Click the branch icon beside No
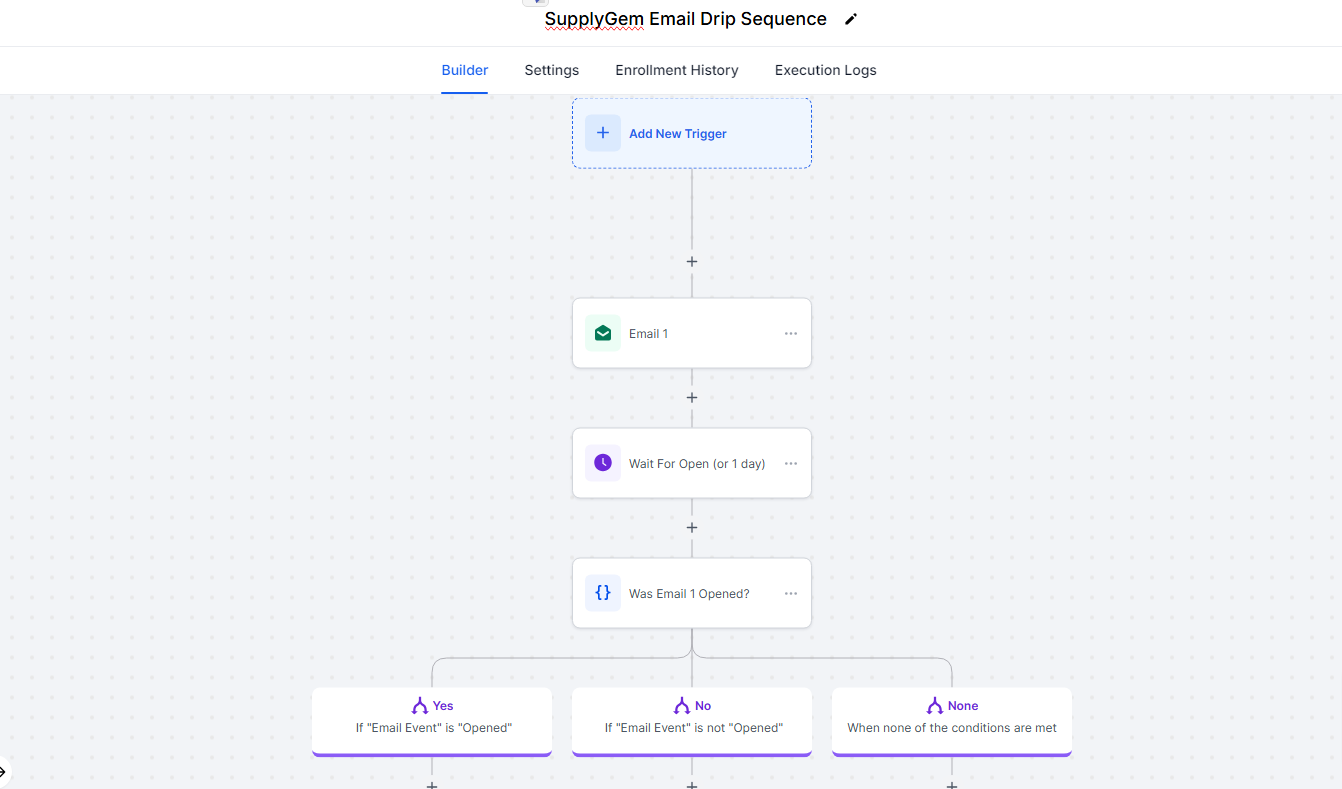 (682, 706)
